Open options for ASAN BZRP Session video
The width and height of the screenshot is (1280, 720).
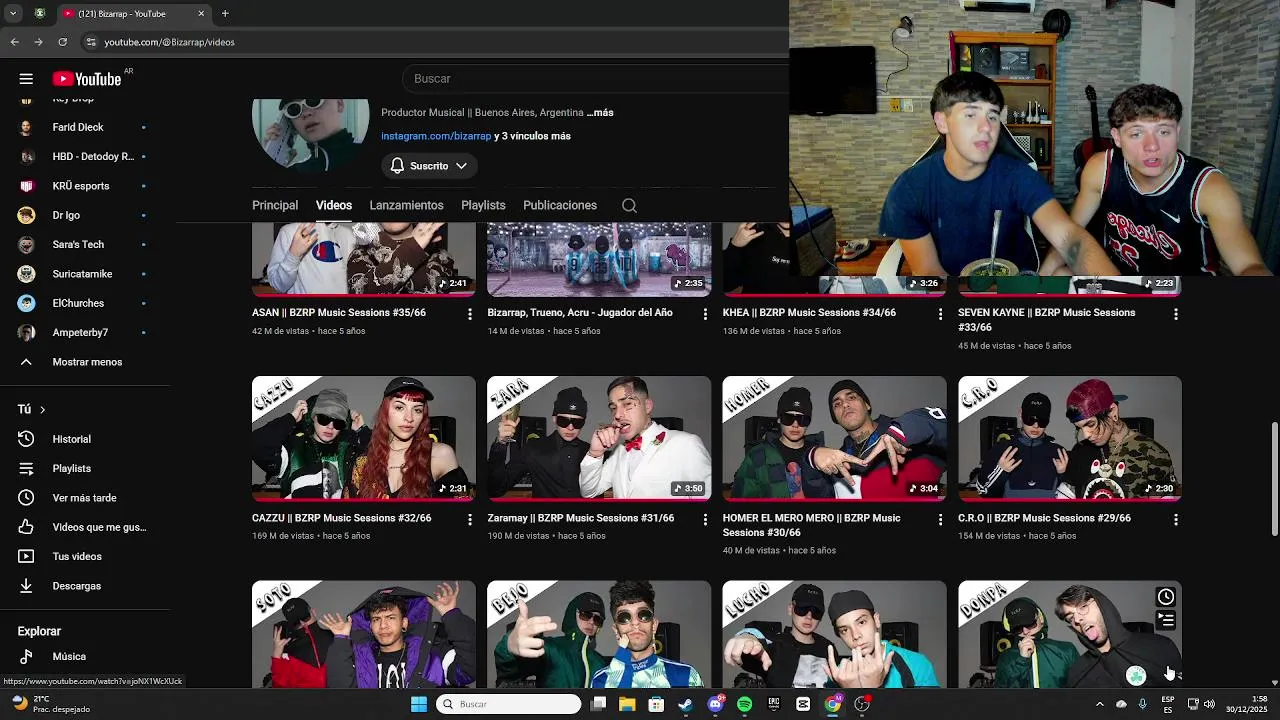click(x=470, y=314)
